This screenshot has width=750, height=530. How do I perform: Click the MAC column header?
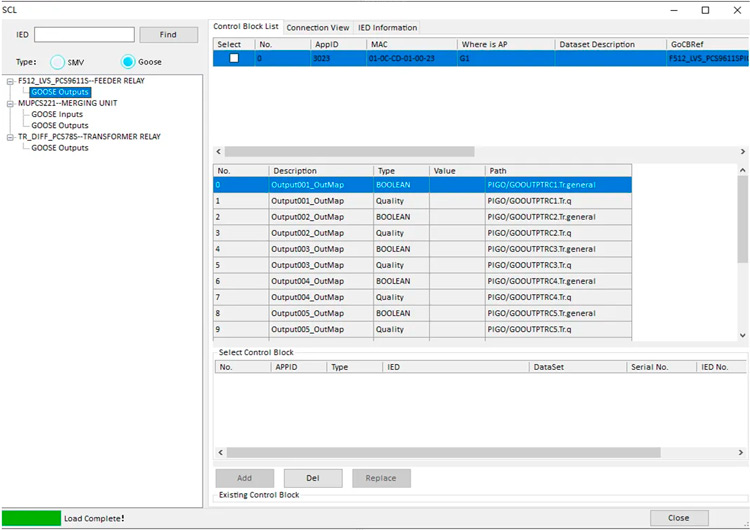412,44
